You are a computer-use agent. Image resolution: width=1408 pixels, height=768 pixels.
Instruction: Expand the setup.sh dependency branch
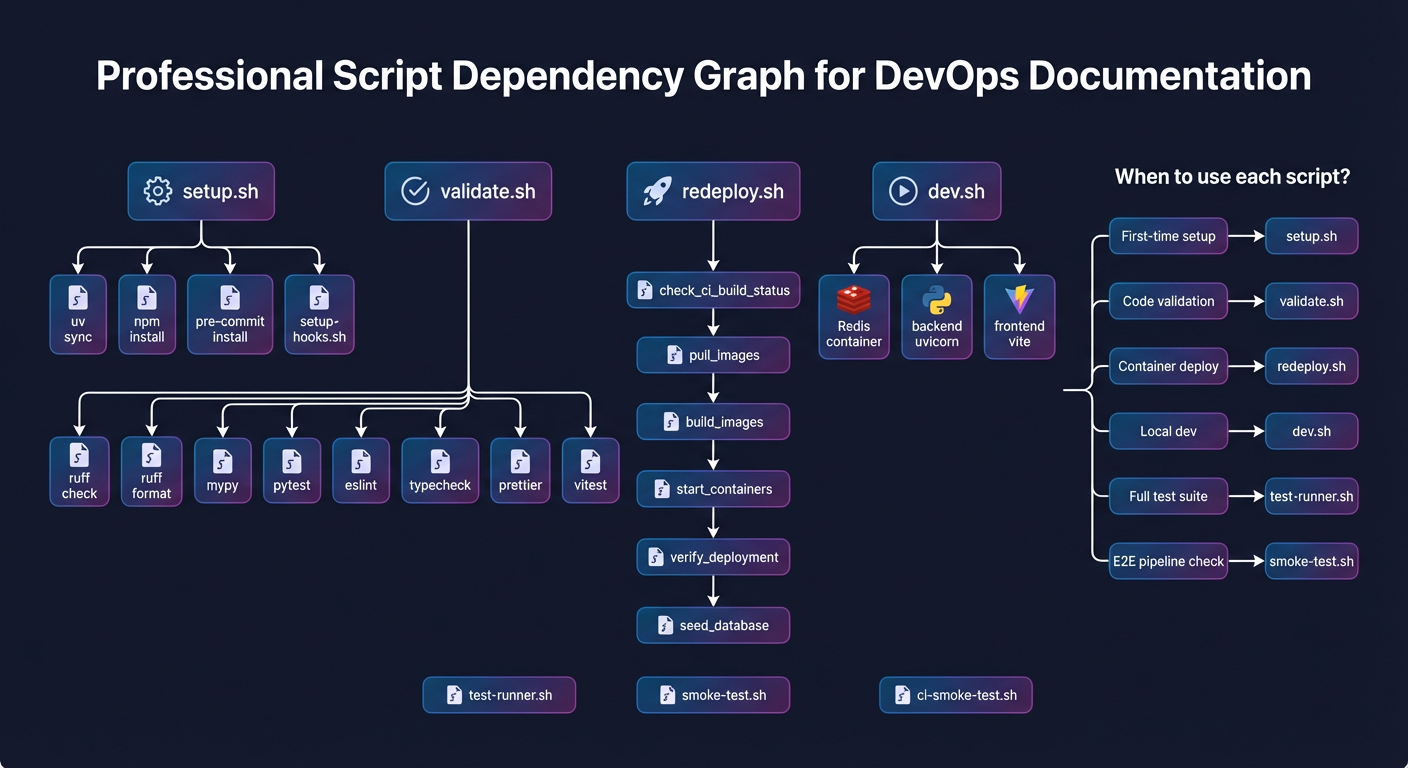coord(200,191)
